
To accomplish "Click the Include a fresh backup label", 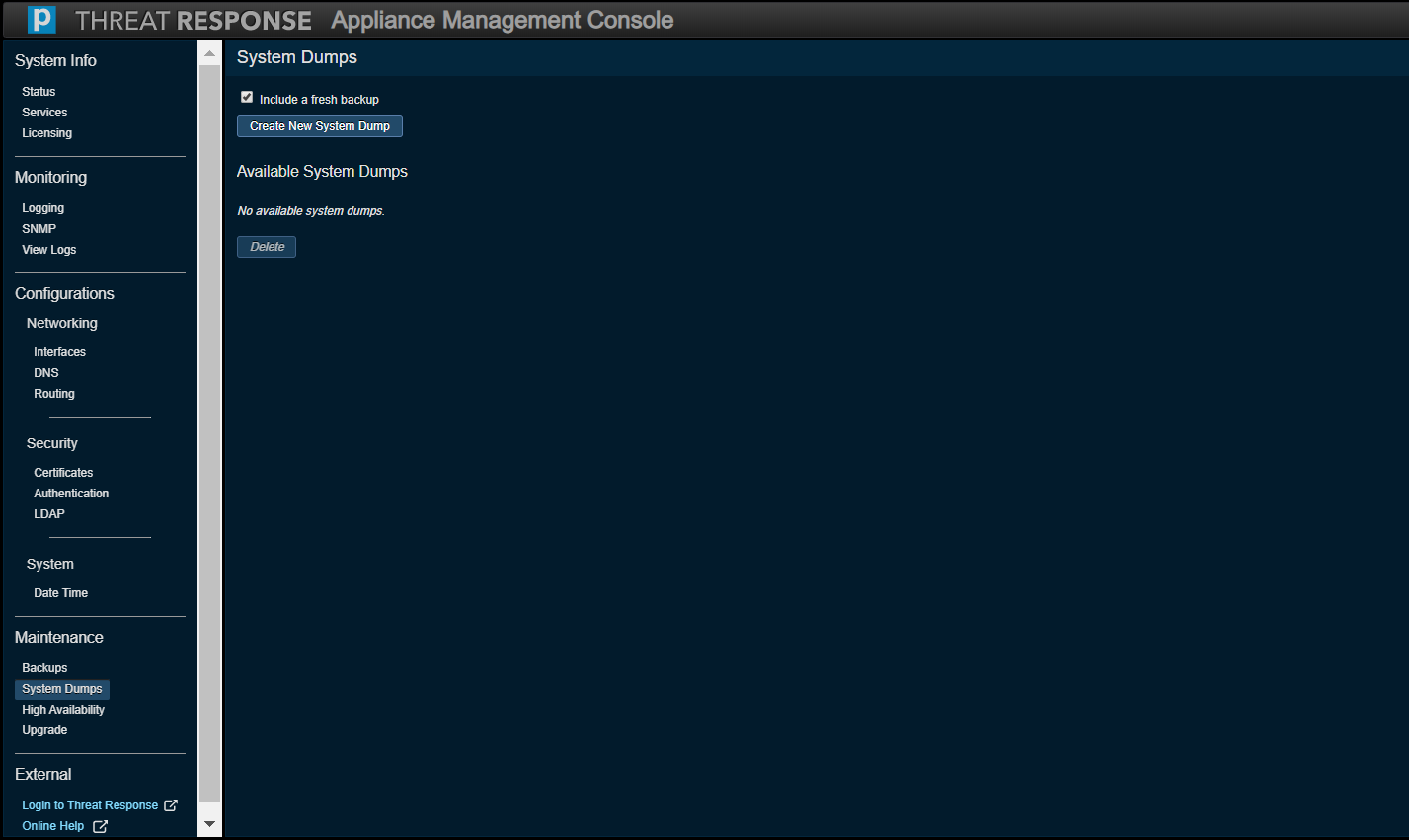I will point(319,100).
